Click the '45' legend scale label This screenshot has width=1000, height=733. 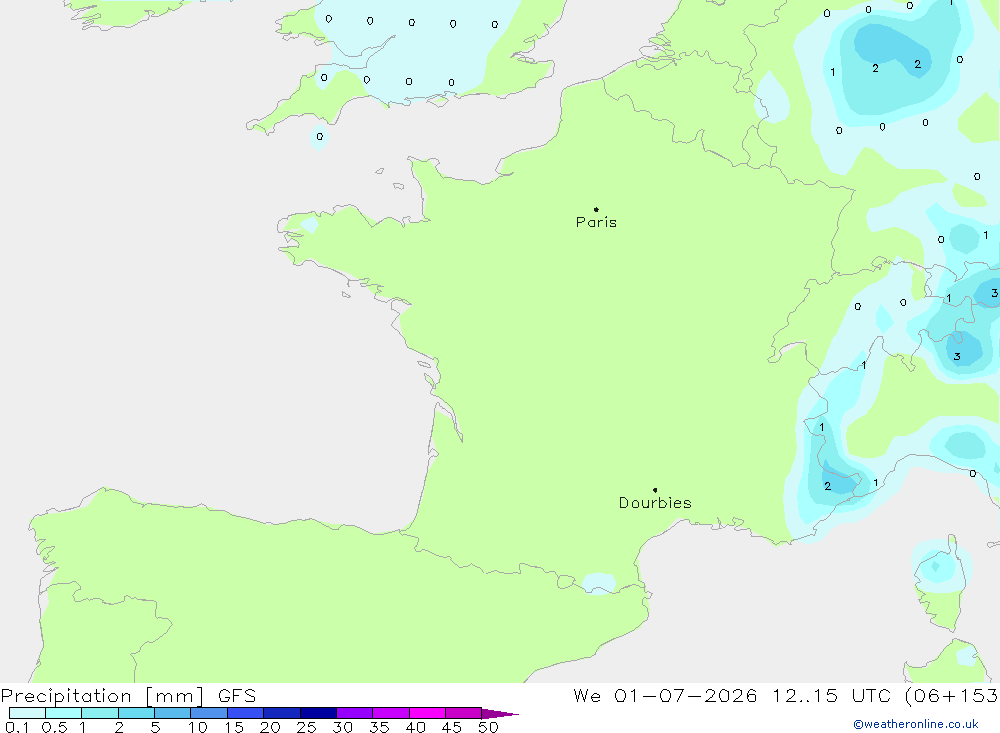452,727
